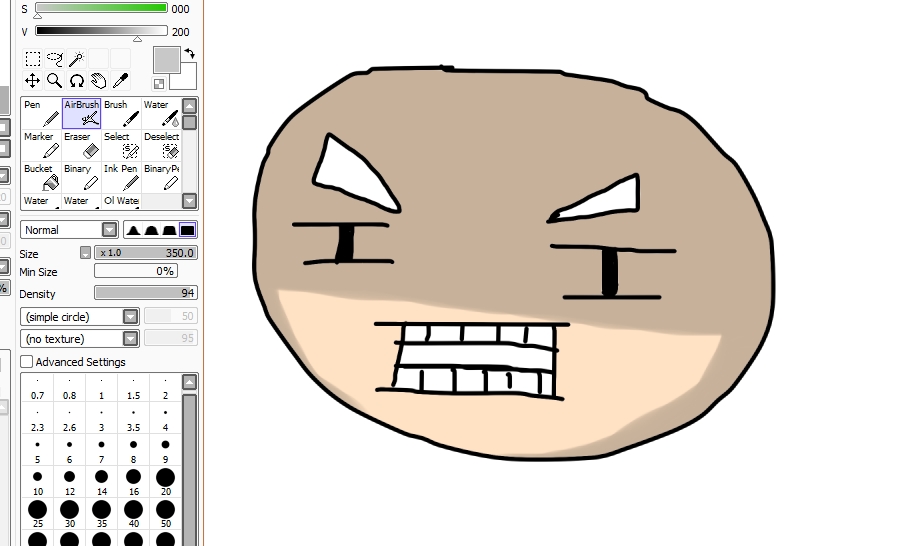This screenshot has height=546, width=904.
Task: Choose the sharpest peak brush edge shape
Action: (133, 230)
